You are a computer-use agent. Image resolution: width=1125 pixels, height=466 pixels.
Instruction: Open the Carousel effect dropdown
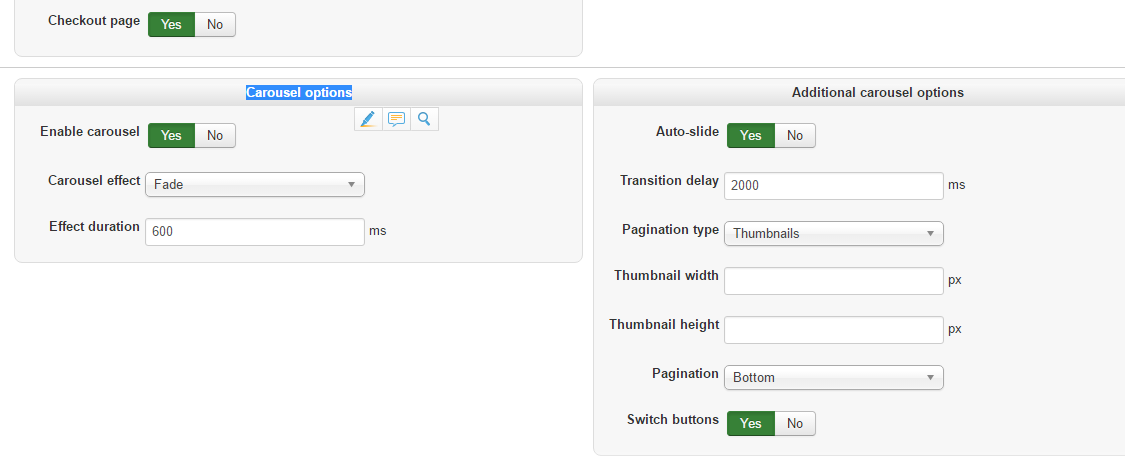tap(255, 184)
